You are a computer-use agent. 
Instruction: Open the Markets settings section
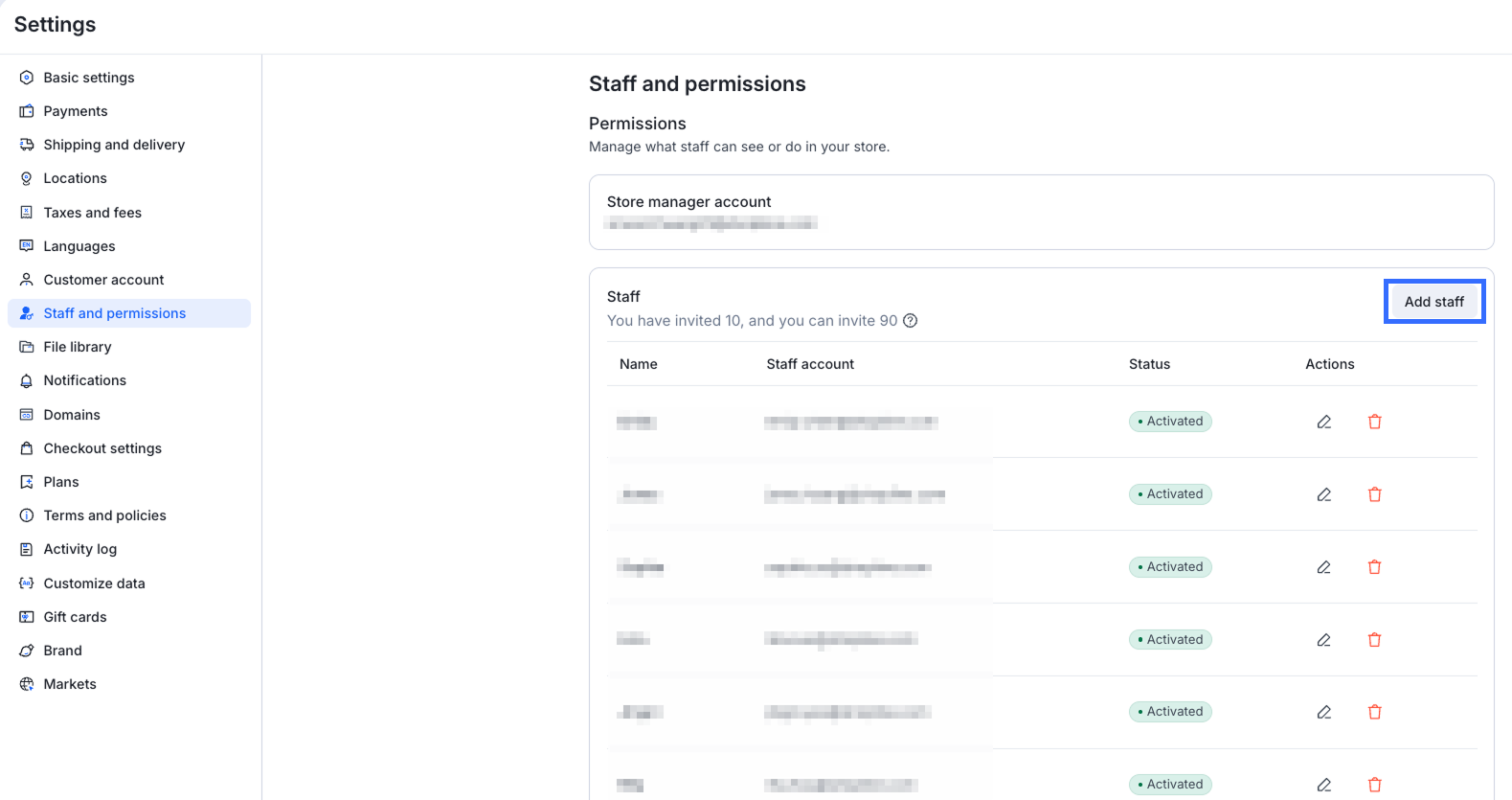(x=70, y=684)
